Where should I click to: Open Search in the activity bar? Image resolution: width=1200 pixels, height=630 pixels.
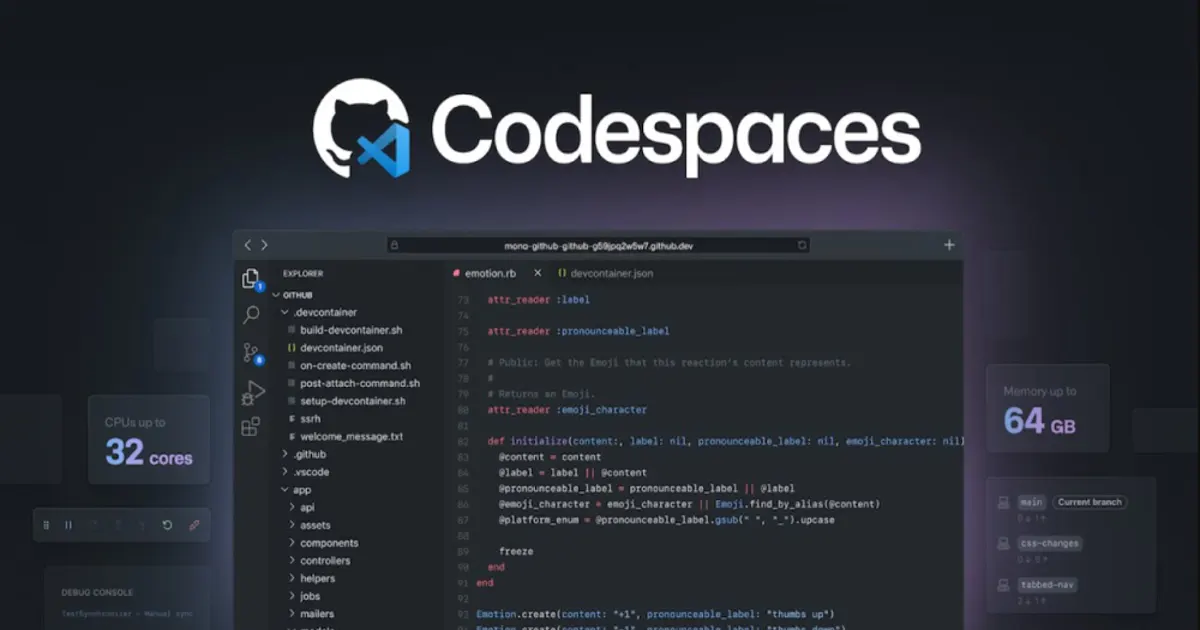249,314
